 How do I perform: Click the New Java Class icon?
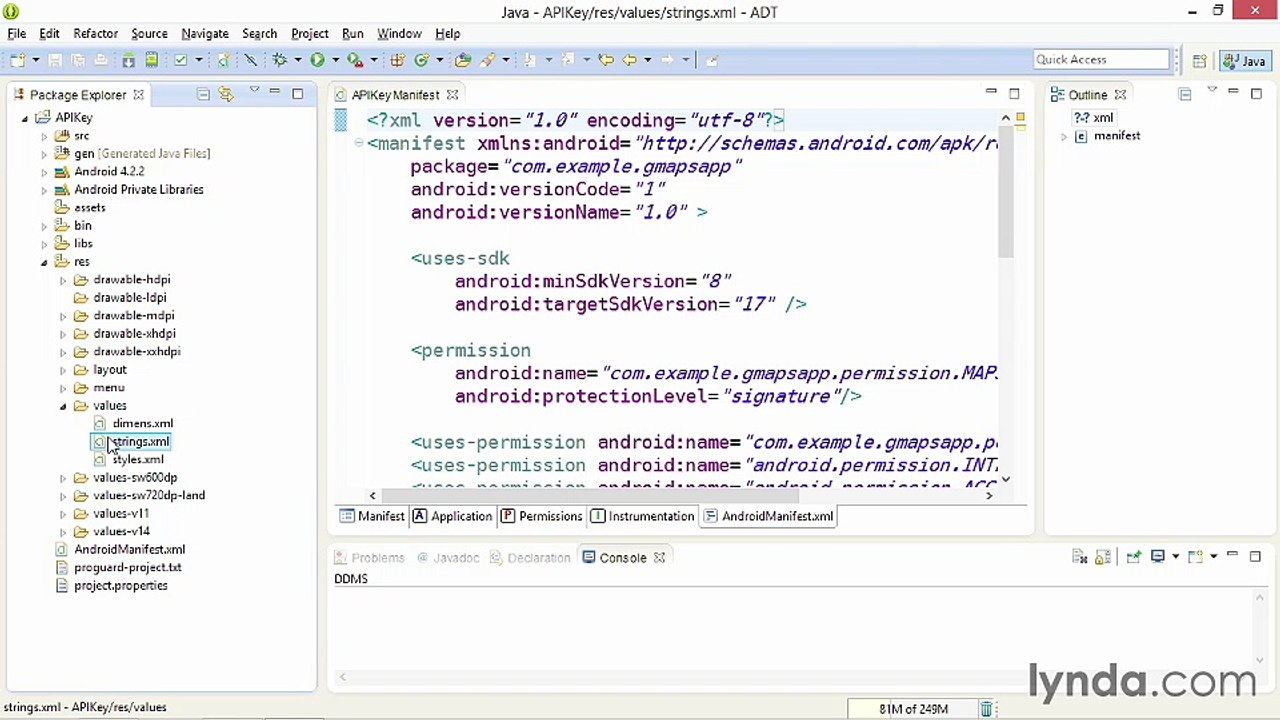(421, 60)
